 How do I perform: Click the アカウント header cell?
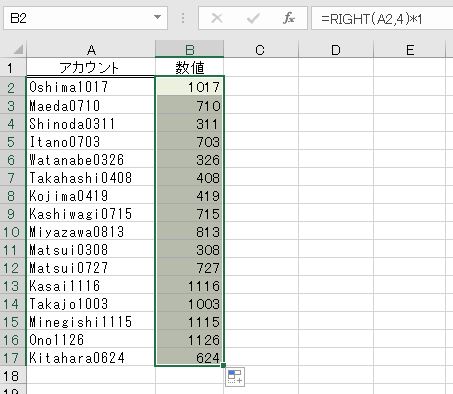91,68
